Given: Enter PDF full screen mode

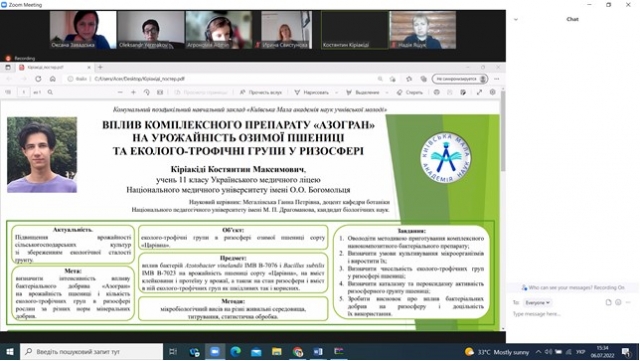Looking at the screenshot, I should pos(479,93).
